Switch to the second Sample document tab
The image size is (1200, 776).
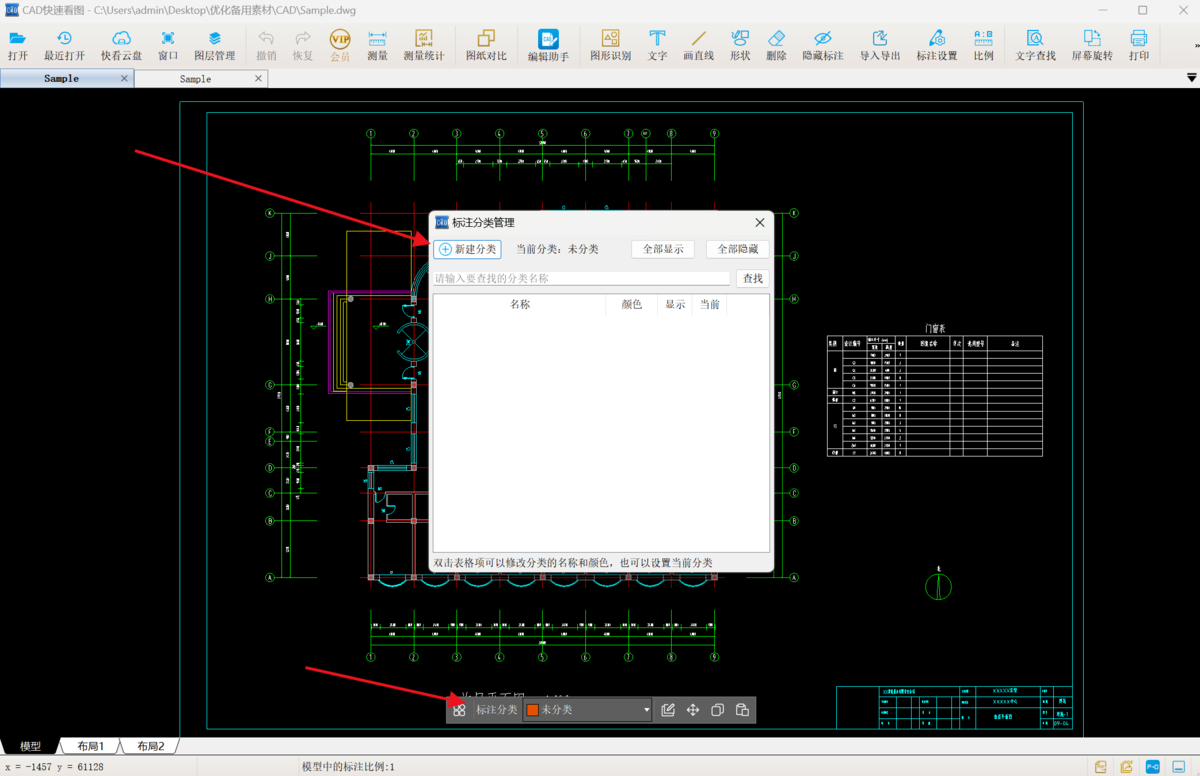coord(196,79)
